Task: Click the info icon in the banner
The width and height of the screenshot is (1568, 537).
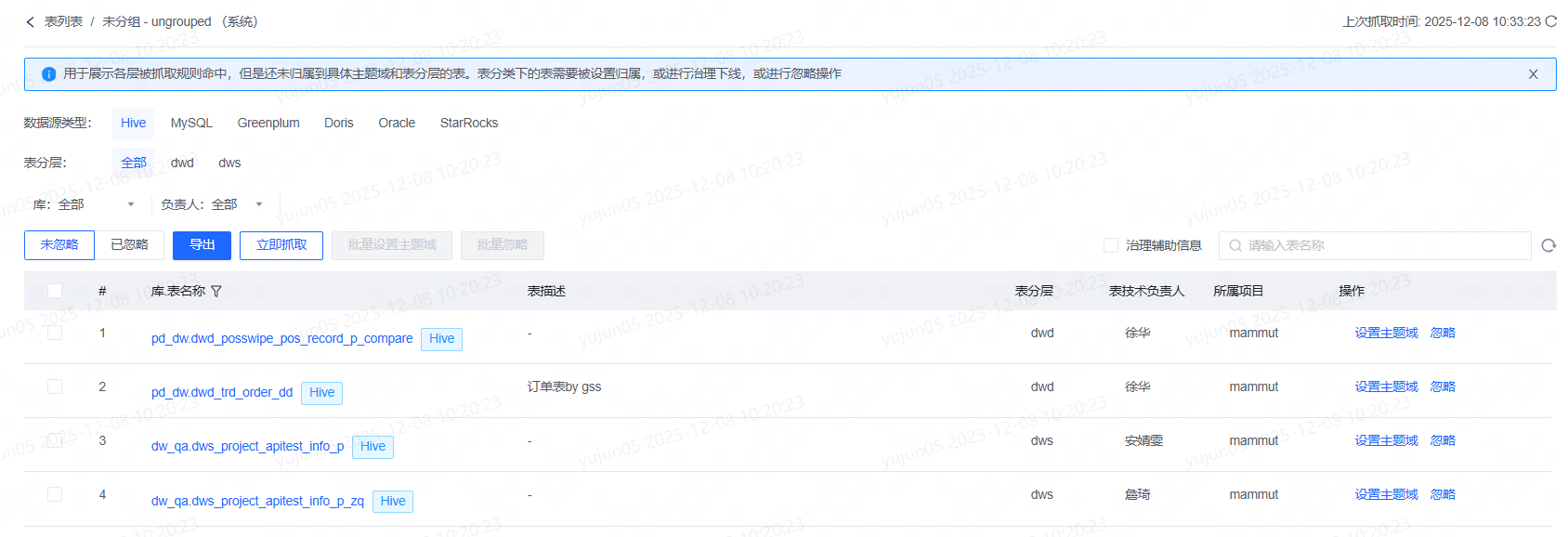Action: click(x=49, y=74)
